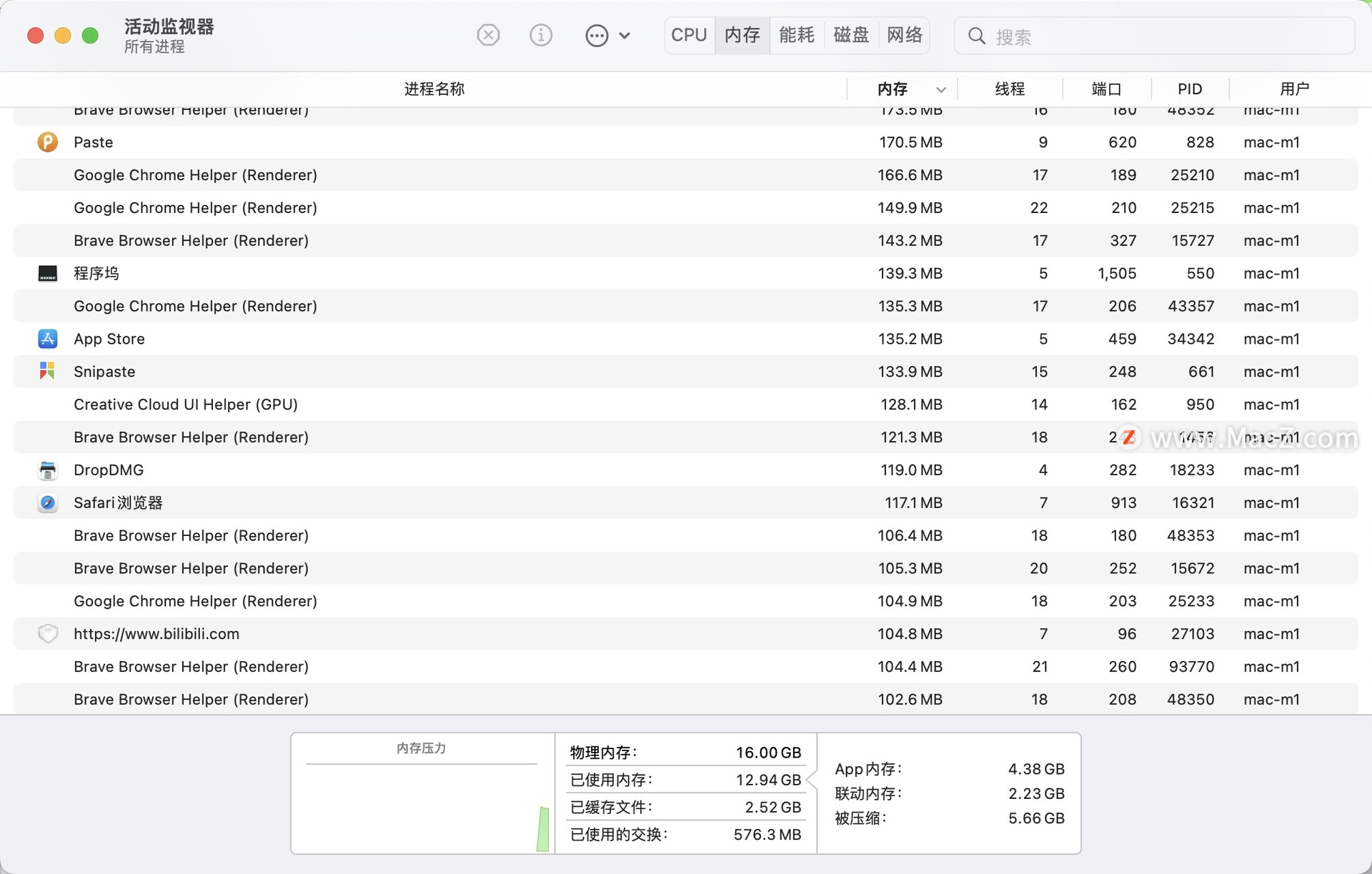Select 磁盘 (Disk) tab
1372x874 pixels.
[x=849, y=35]
